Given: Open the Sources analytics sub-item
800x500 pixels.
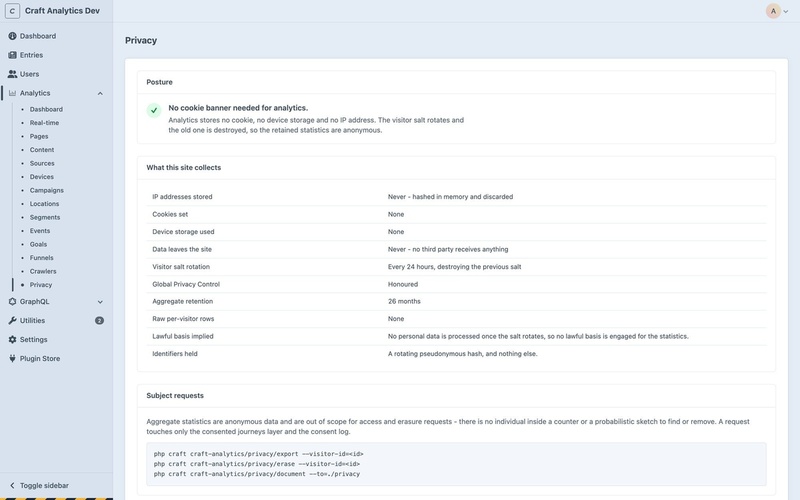Looking at the screenshot, I should [x=42, y=163].
